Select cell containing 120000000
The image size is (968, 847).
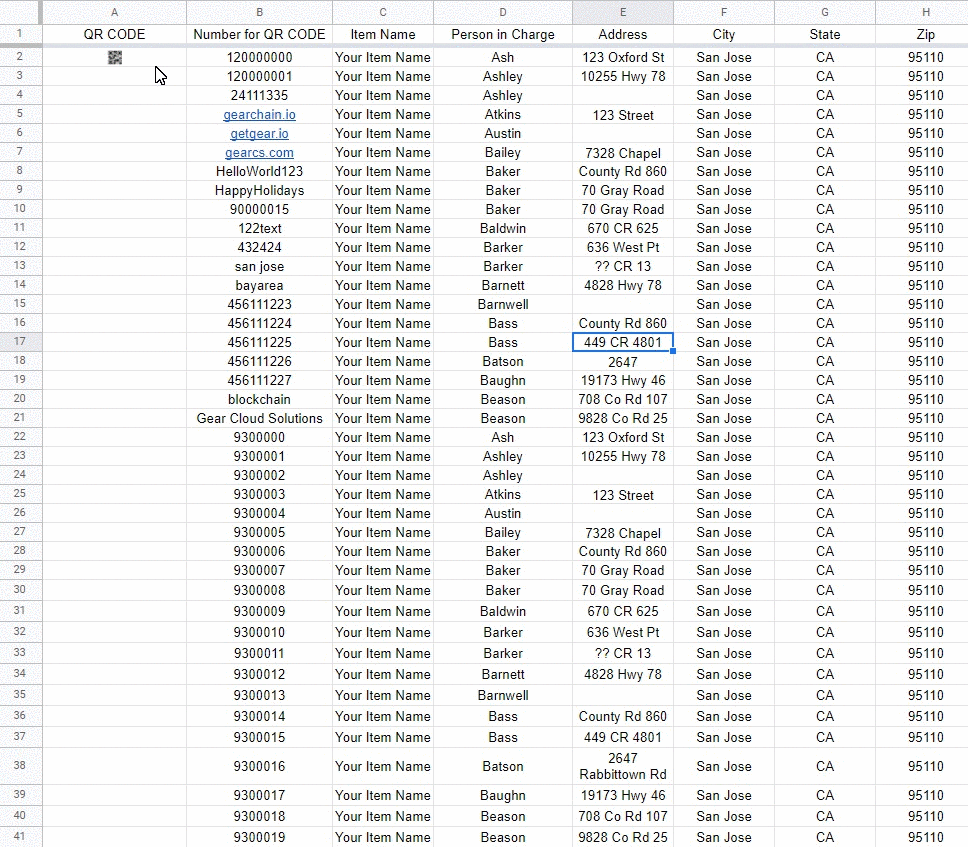(259, 57)
